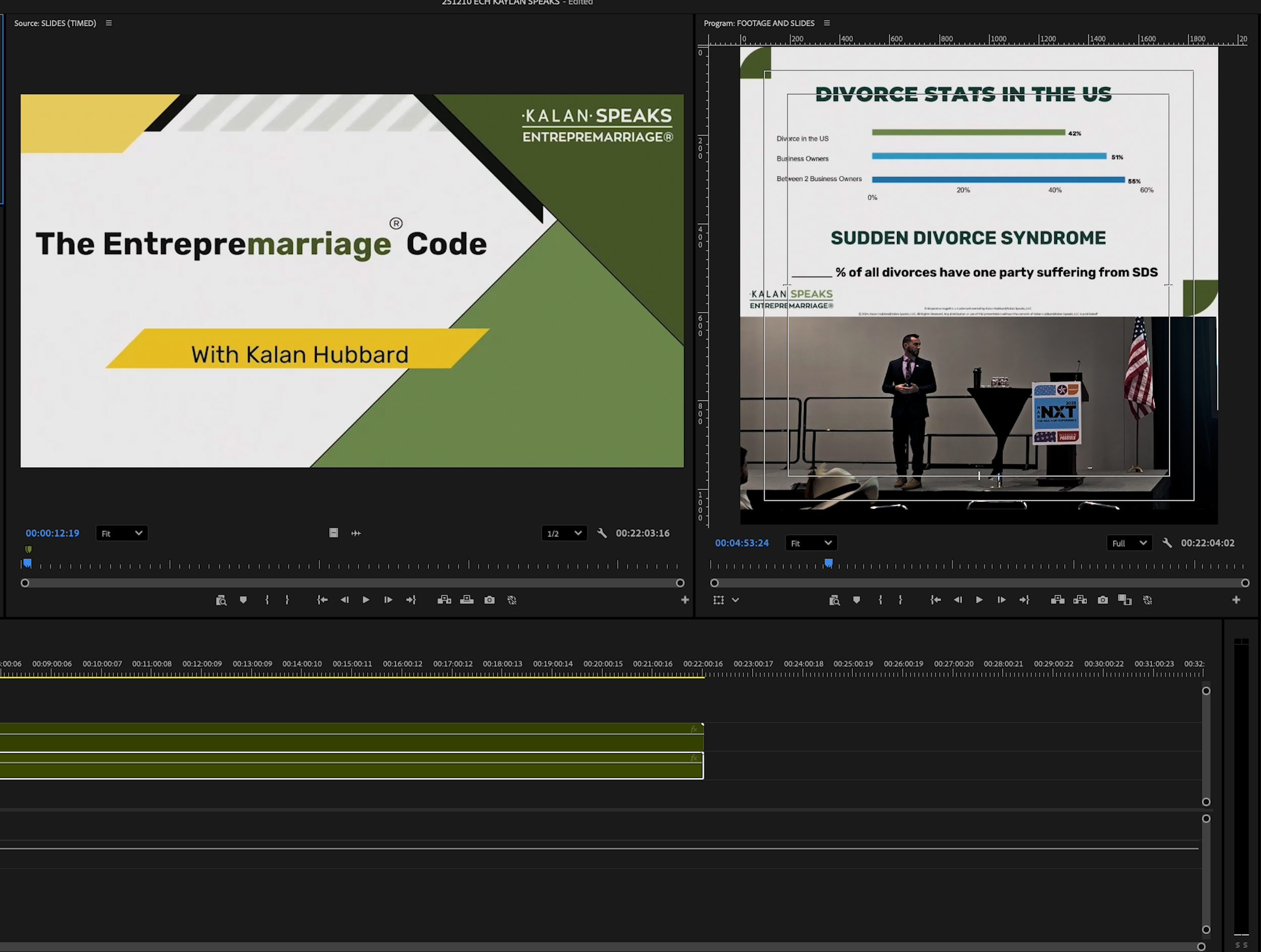Toggle Safe Margins grid icon in Program monitor

(x=719, y=600)
